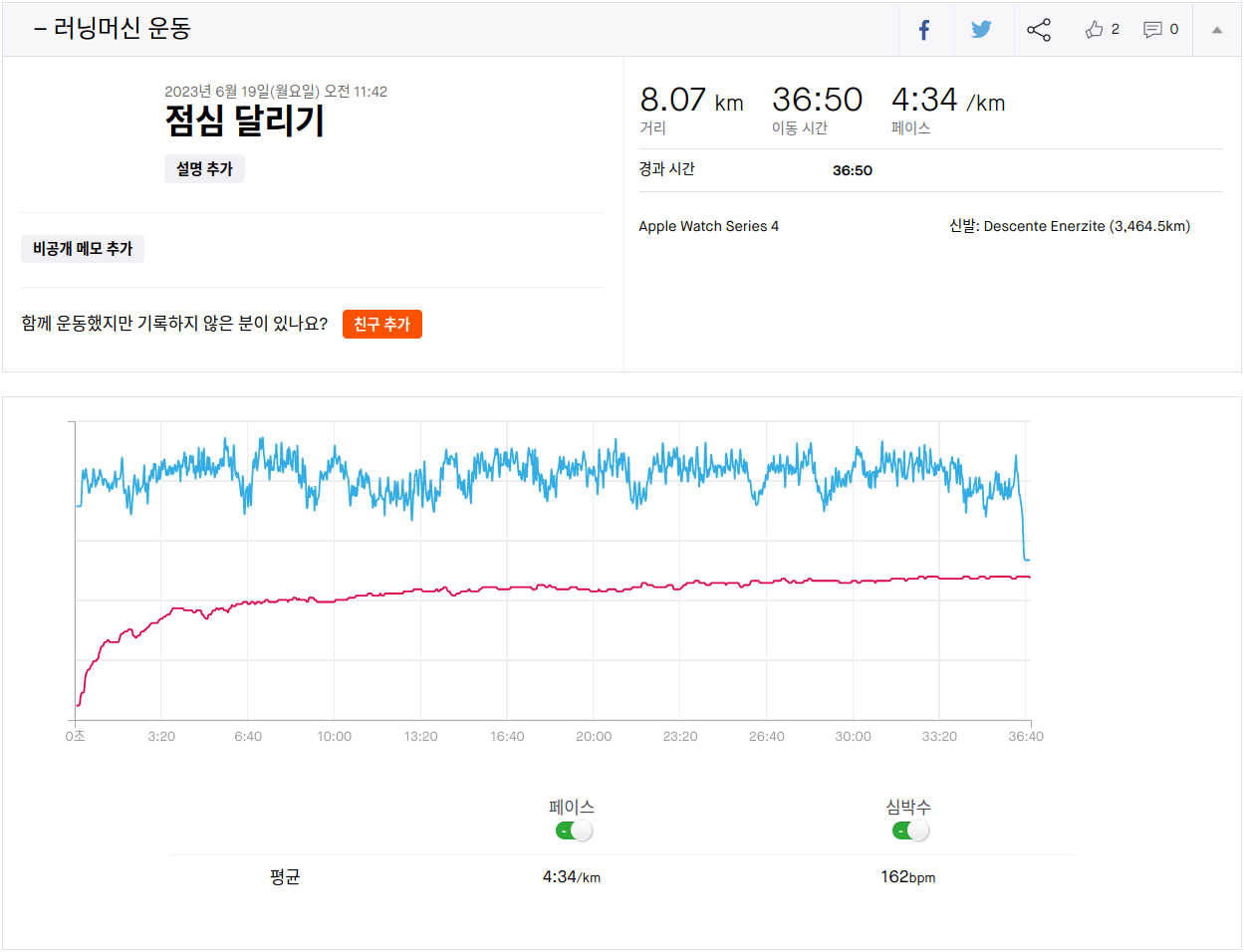This screenshot has height=952, width=1244.
Task: Click the 점심 달리기 activity title
Action: 245,120
